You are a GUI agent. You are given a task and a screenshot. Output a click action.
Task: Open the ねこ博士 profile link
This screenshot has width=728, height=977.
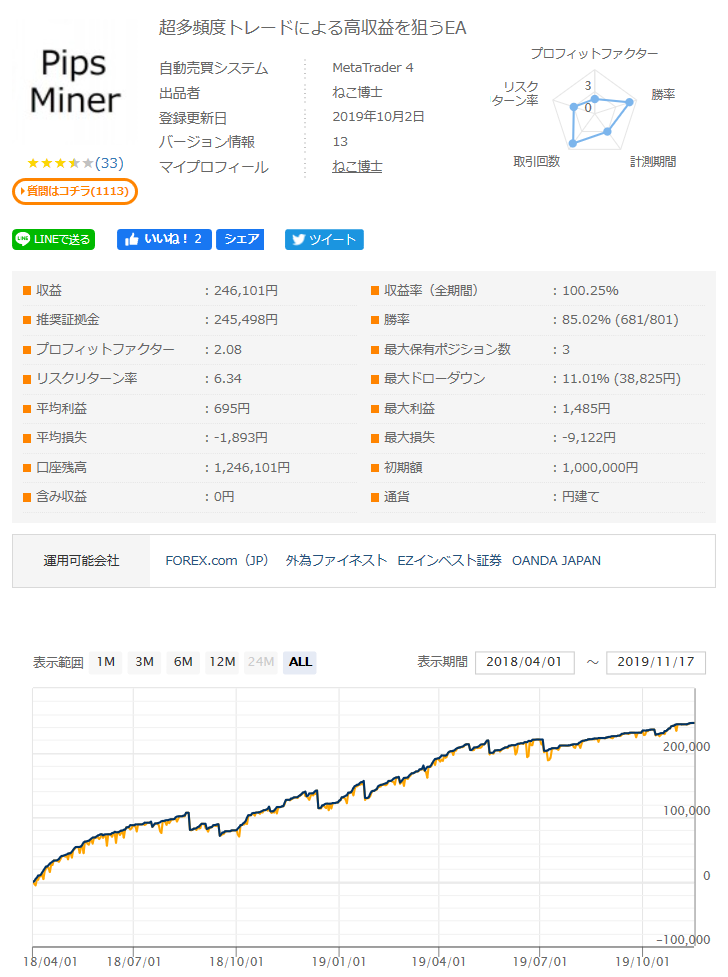[x=357, y=166]
